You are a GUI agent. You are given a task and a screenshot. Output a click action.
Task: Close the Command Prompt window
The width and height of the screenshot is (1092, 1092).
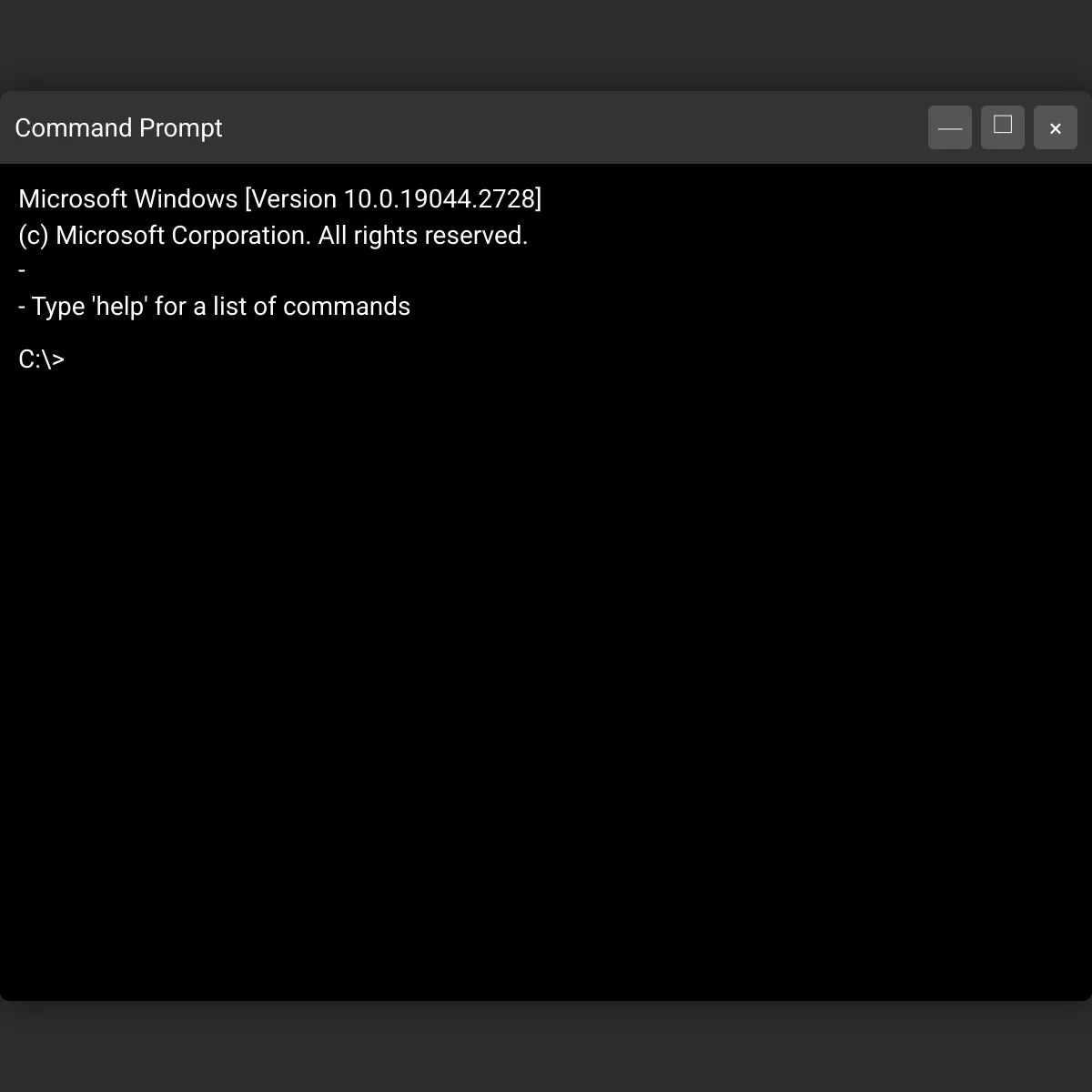[x=1056, y=127]
